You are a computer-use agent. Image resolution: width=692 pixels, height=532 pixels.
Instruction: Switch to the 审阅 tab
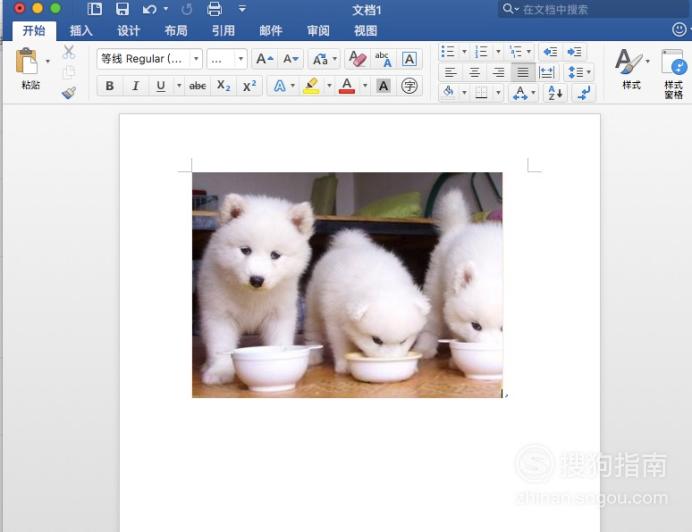pyautogui.click(x=318, y=30)
